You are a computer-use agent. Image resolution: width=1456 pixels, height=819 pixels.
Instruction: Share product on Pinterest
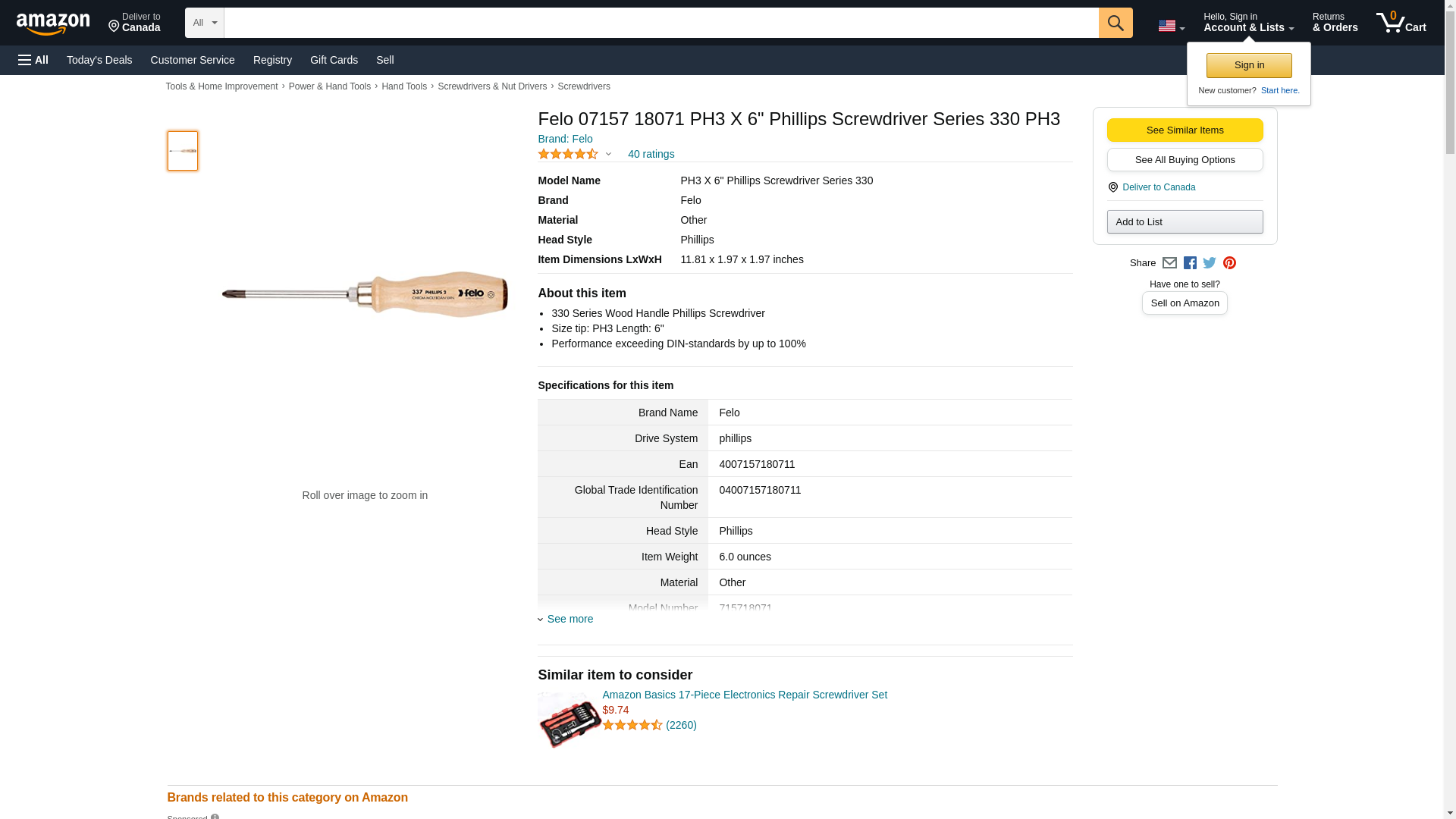(x=1229, y=263)
